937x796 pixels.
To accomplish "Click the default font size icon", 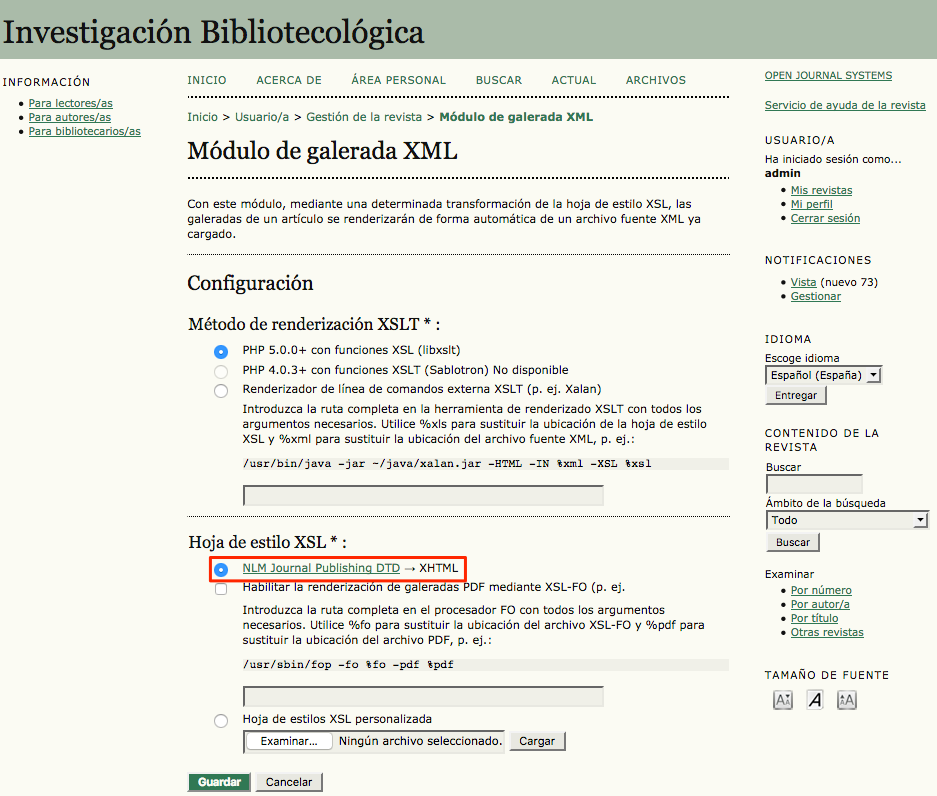I will click(x=815, y=700).
